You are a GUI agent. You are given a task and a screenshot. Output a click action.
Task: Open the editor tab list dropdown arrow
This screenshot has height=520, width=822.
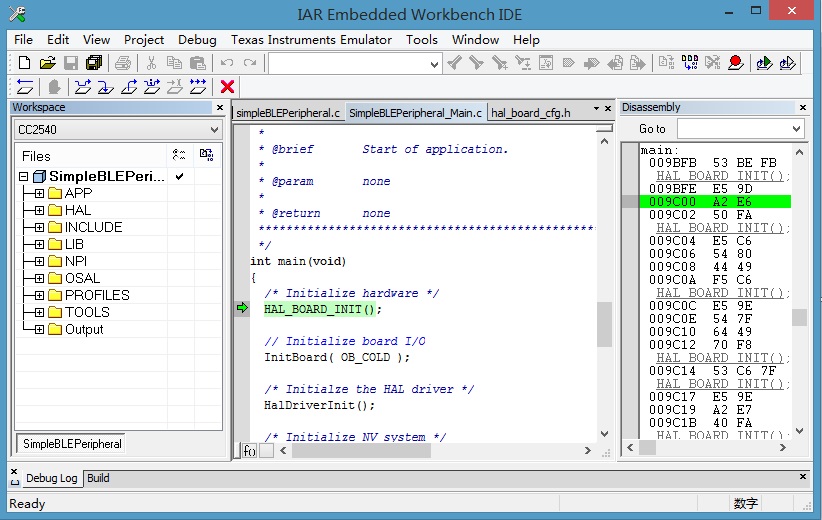coord(596,109)
